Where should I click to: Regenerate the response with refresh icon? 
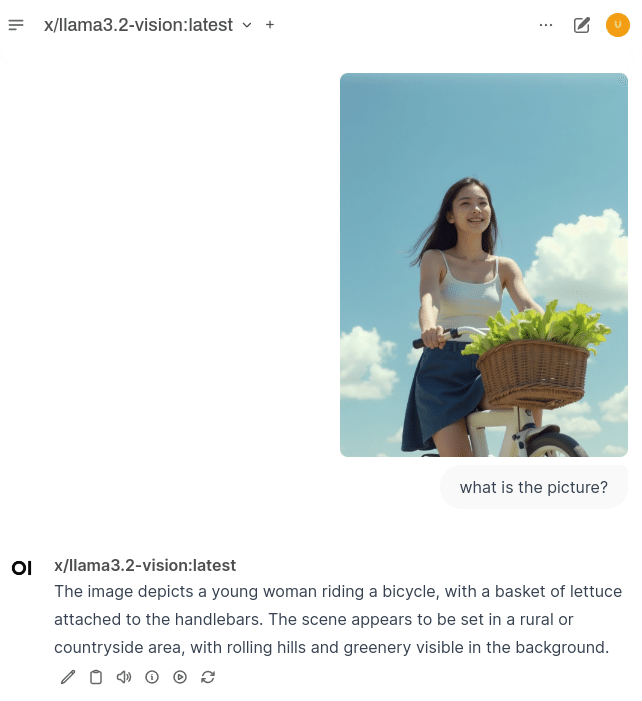pos(208,677)
